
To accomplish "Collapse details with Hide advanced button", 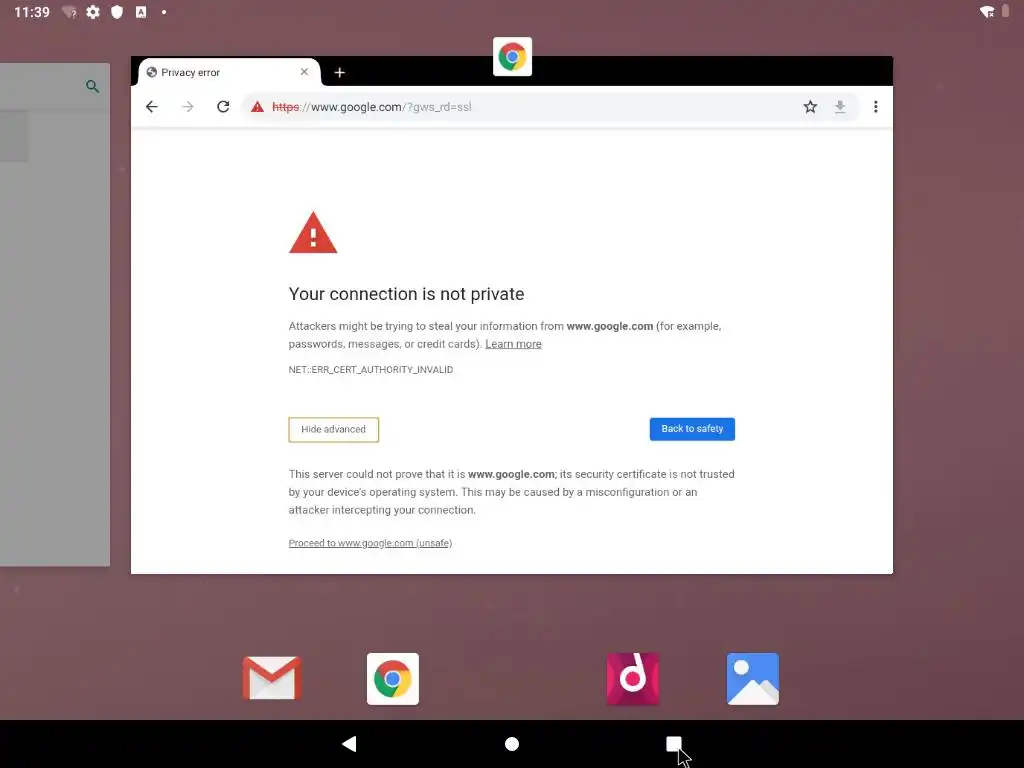I will (x=334, y=429).
